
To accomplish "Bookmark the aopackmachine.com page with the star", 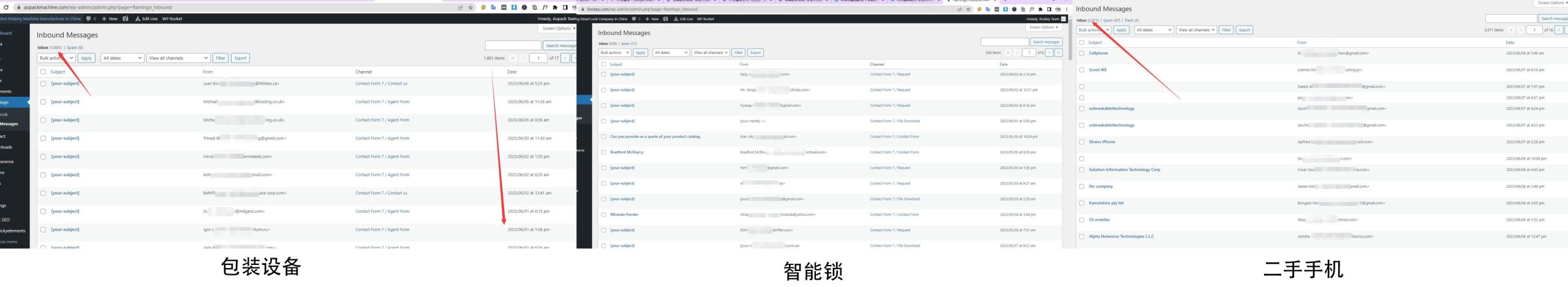I will tap(470, 7).
